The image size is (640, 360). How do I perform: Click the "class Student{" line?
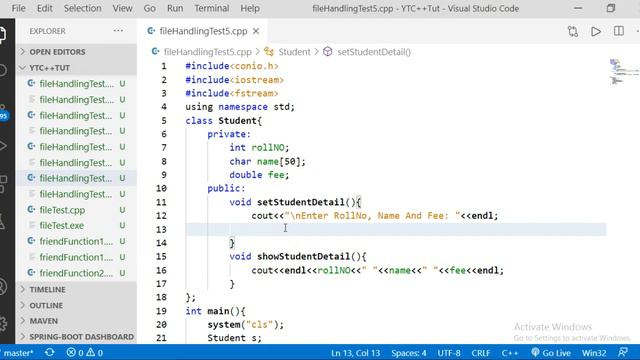pos(224,120)
